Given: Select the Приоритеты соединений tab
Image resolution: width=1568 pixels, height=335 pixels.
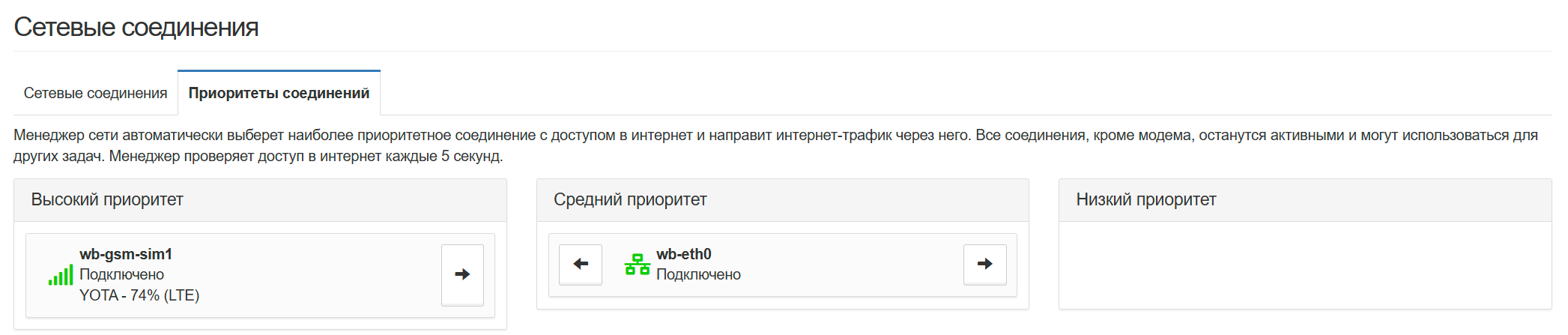Looking at the screenshot, I should pos(279,93).
